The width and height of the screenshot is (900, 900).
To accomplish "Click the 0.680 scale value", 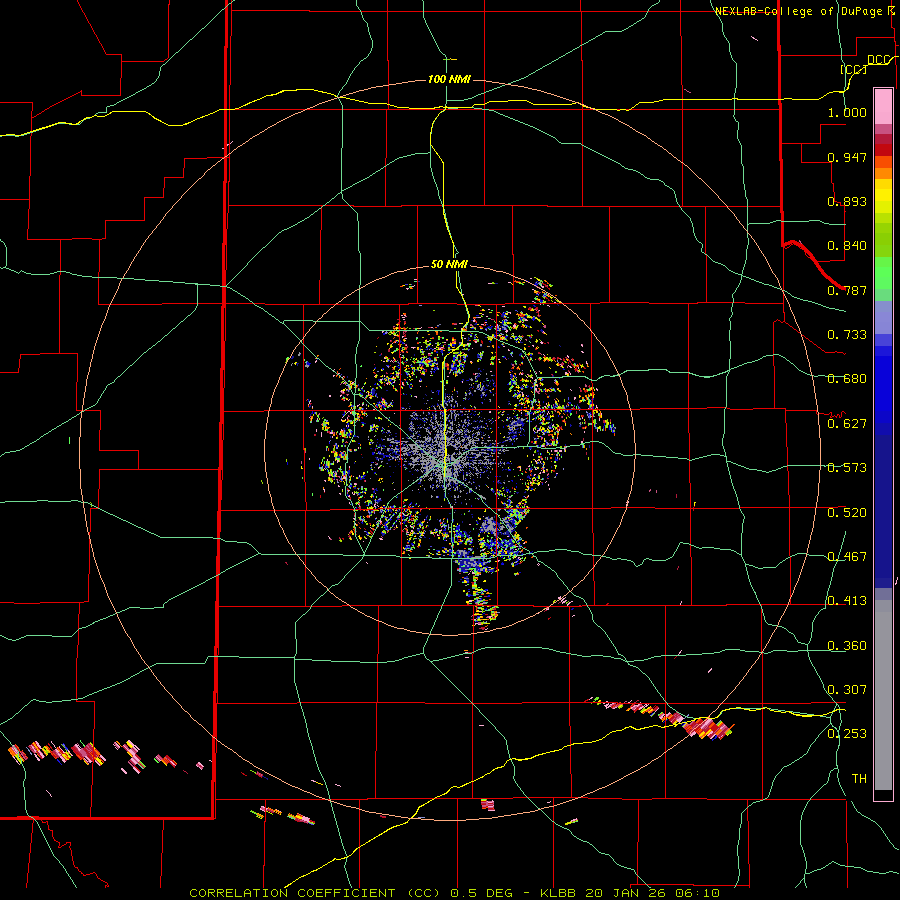I will click(847, 379).
